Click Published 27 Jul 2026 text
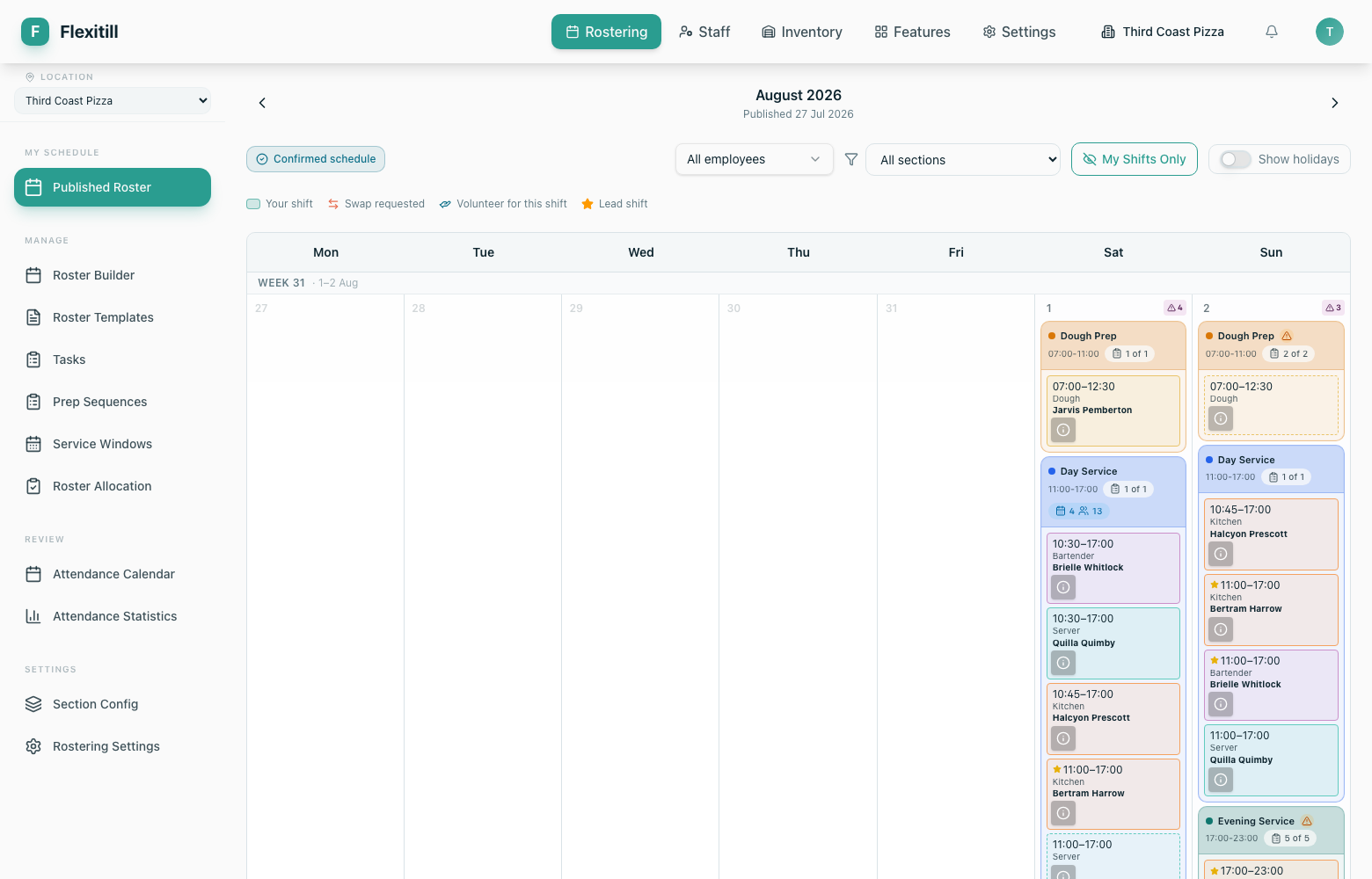 pyautogui.click(x=799, y=114)
